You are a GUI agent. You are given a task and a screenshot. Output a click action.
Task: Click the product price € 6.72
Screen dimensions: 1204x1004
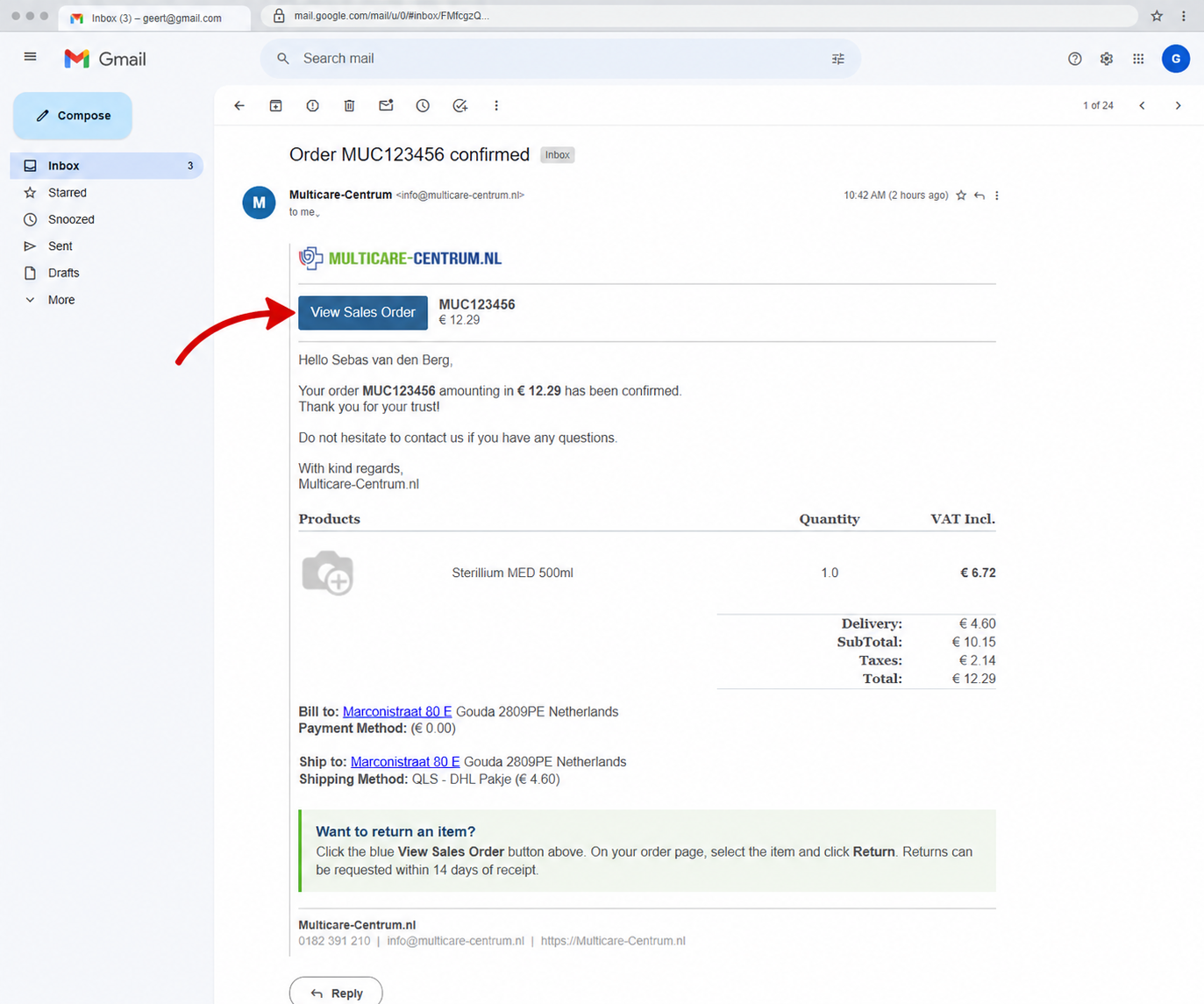(x=978, y=573)
